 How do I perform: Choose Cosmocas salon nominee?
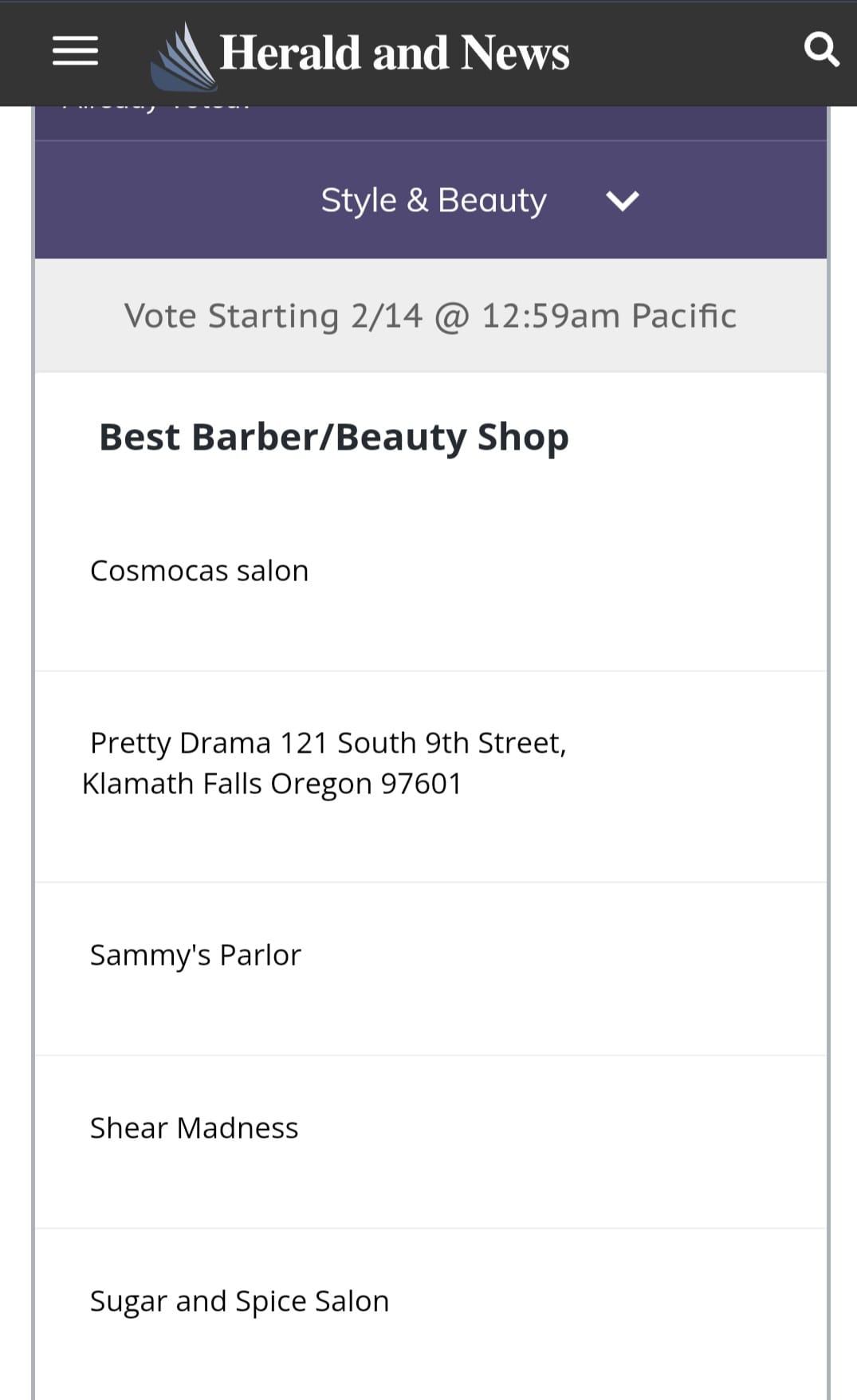click(x=199, y=571)
